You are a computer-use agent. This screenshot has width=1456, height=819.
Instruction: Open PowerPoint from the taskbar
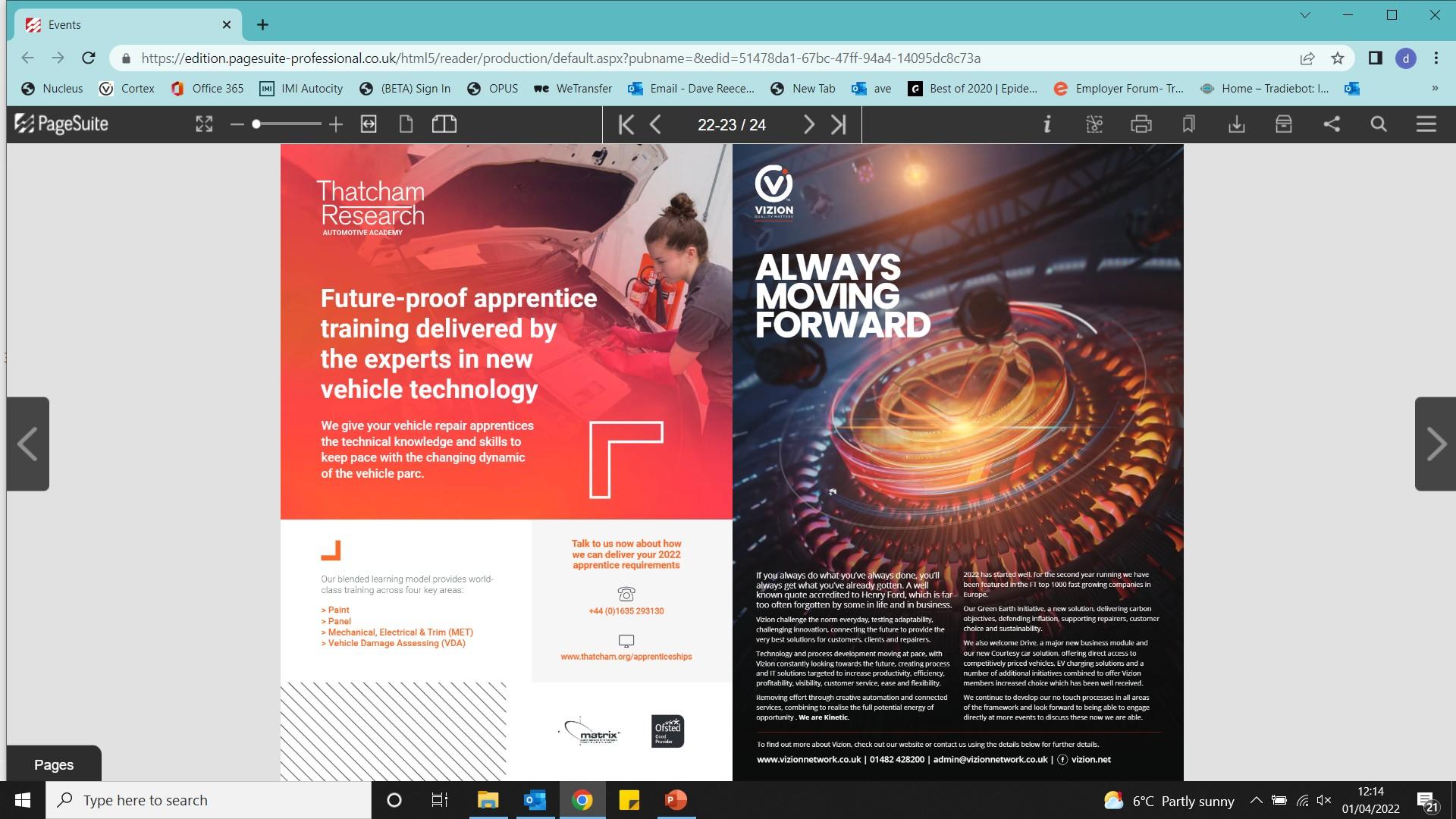click(675, 800)
